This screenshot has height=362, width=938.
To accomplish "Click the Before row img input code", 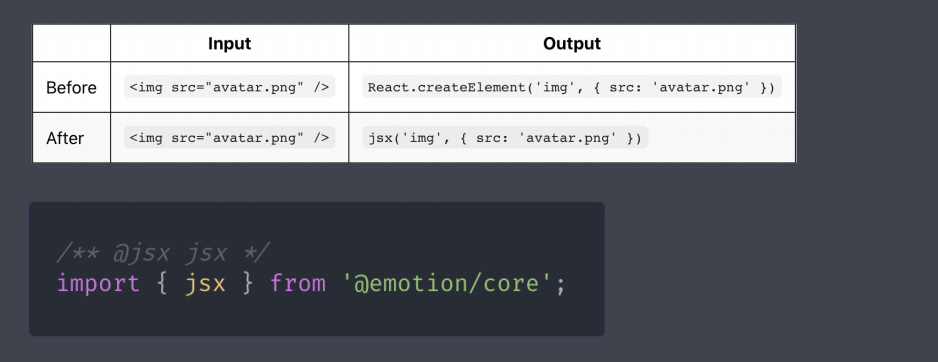I will tap(230, 87).
